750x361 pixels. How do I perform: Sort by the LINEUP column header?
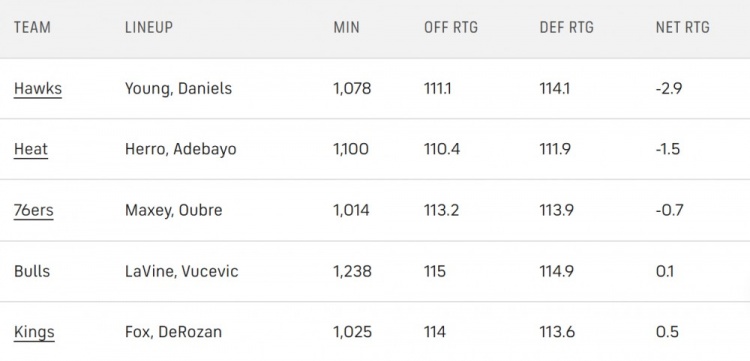tap(149, 27)
